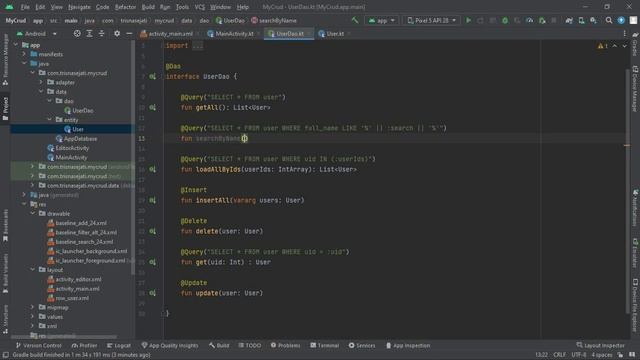Open Search Everywhere magnifier icon
Viewport: 640px width, 360px height.
(x=609, y=20)
